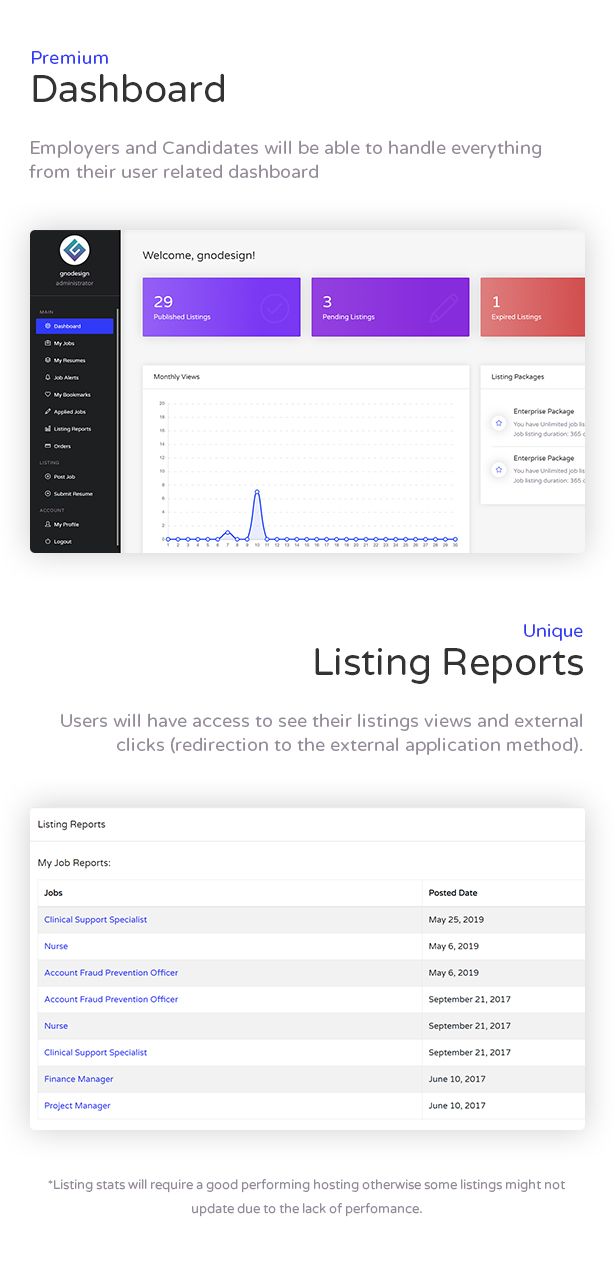615x1267 pixels.
Task: Open My Profile in the sidebar
Action: coord(66,524)
